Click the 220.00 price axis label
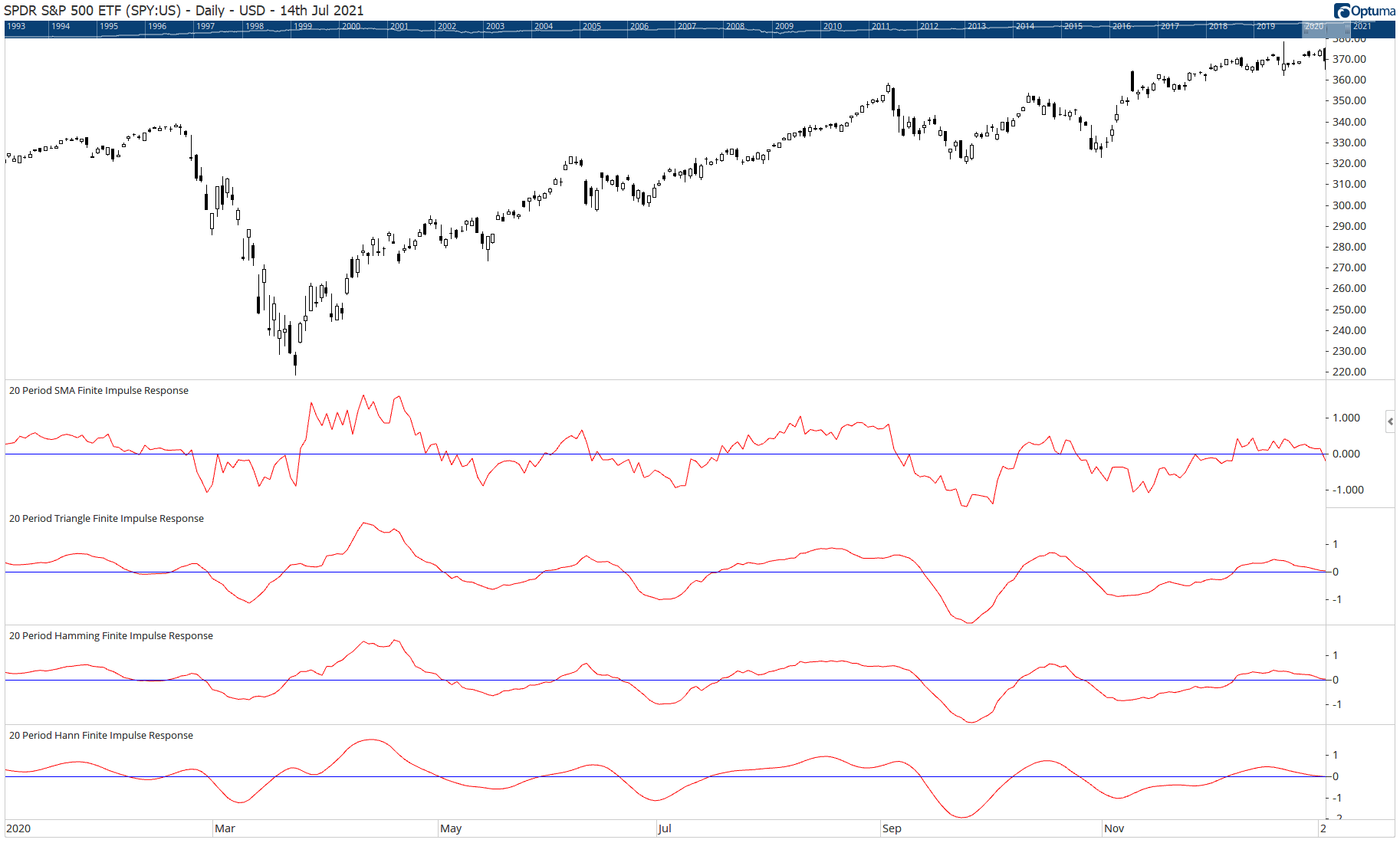The height and width of the screenshot is (843, 1400). 1349,372
